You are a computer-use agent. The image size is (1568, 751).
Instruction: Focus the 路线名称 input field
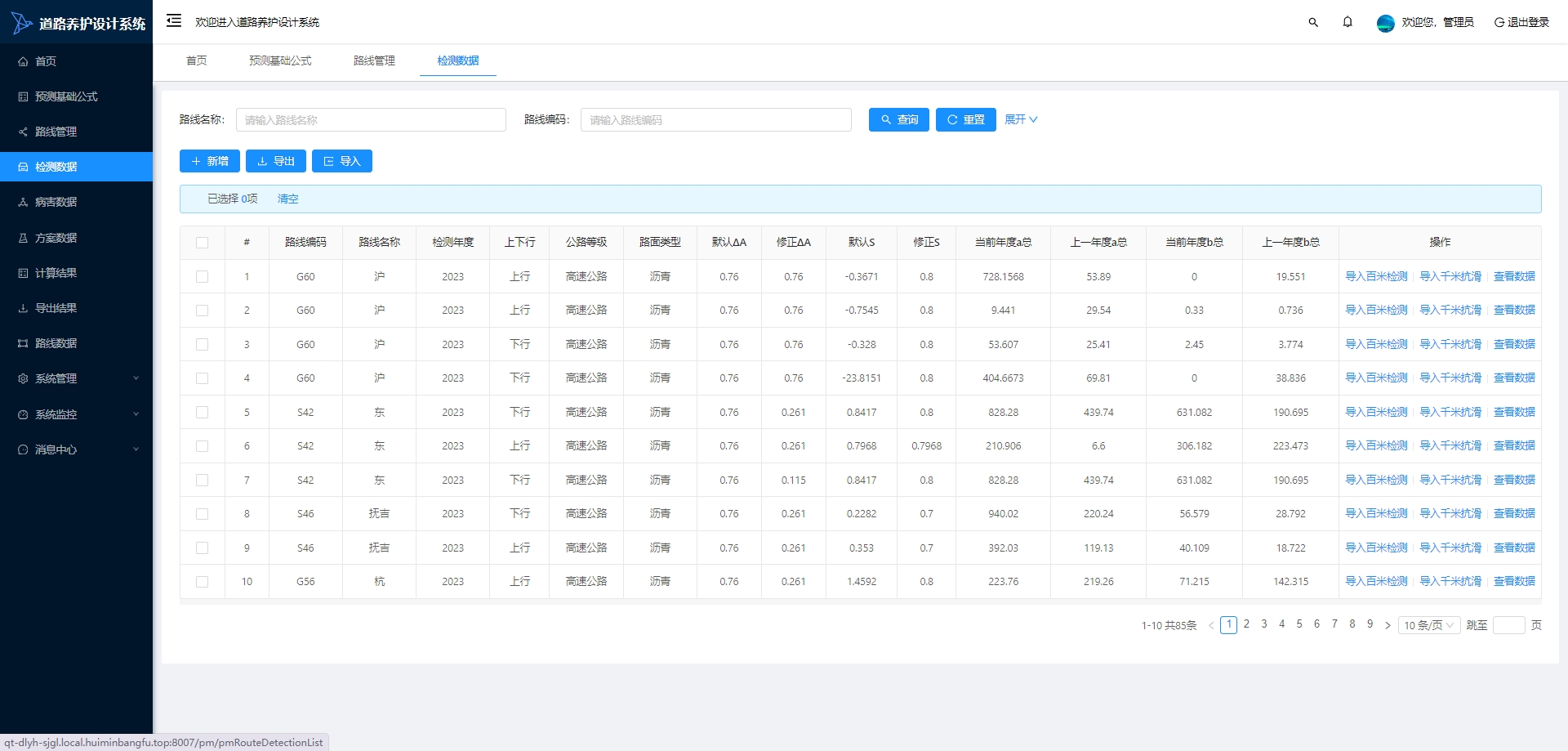point(371,119)
